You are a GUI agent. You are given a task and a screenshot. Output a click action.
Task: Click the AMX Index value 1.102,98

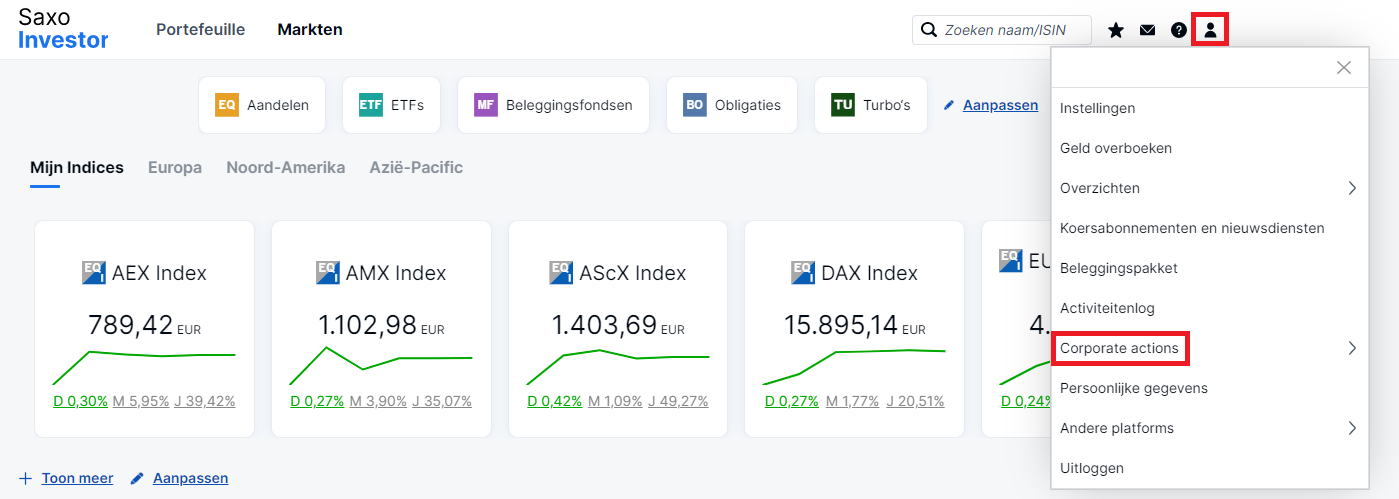367,325
